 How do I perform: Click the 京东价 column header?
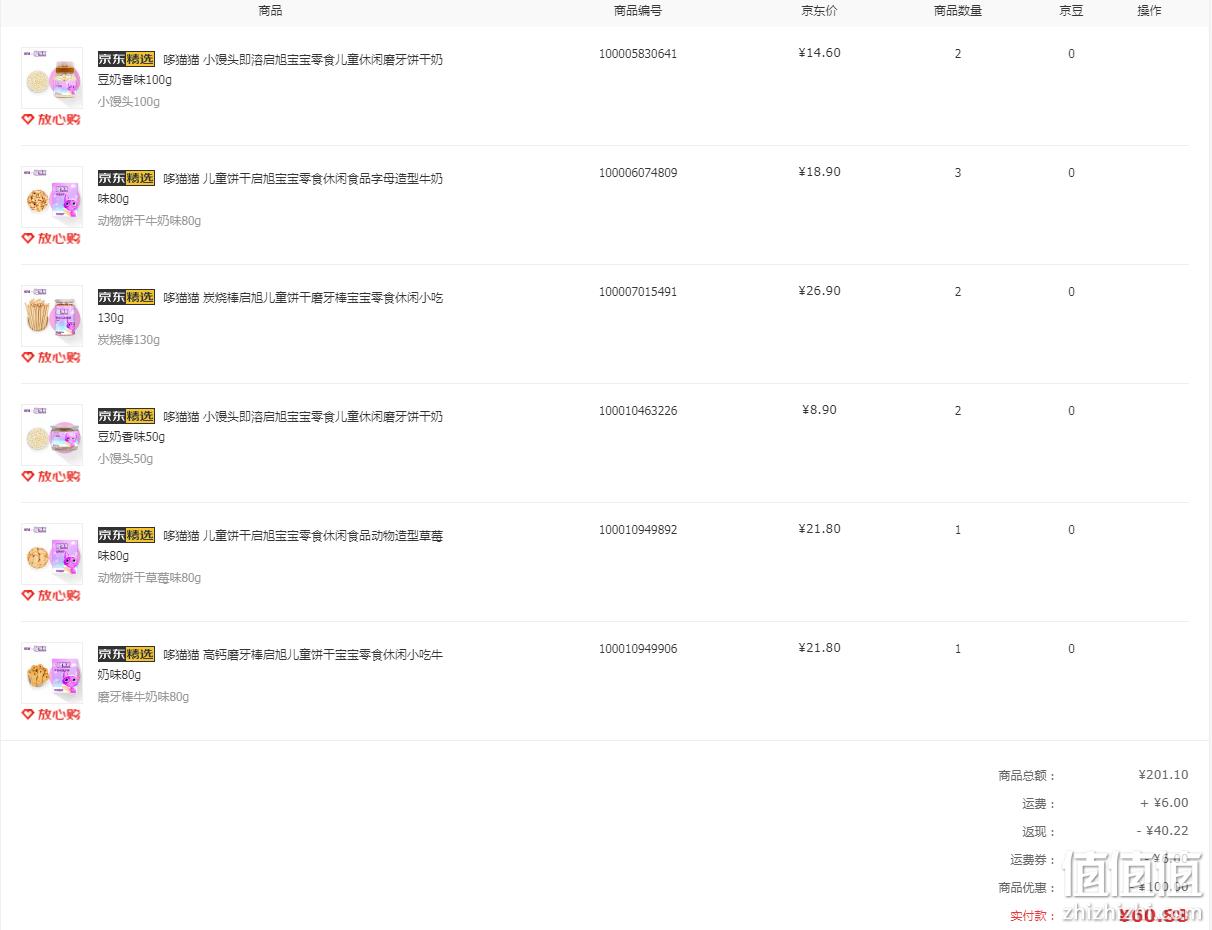[x=819, y=11]
